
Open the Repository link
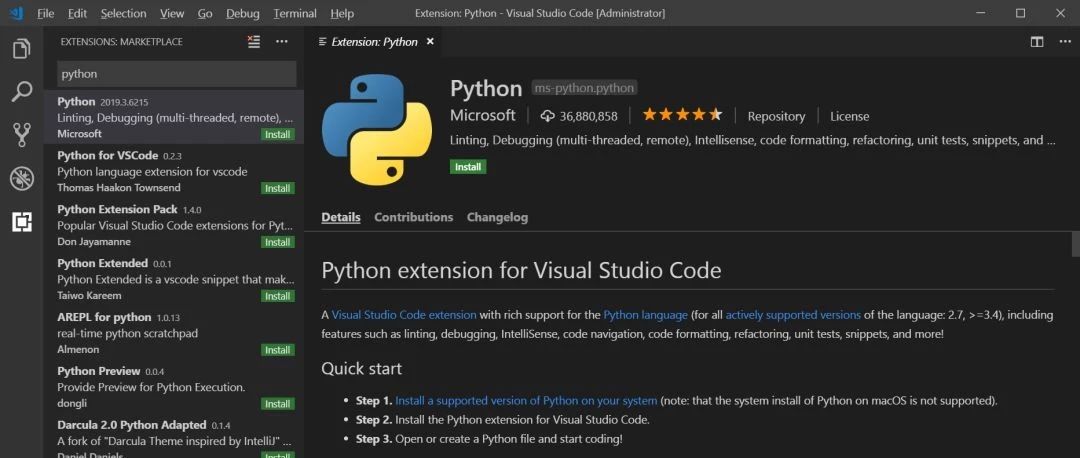click(x=776, y=116)
